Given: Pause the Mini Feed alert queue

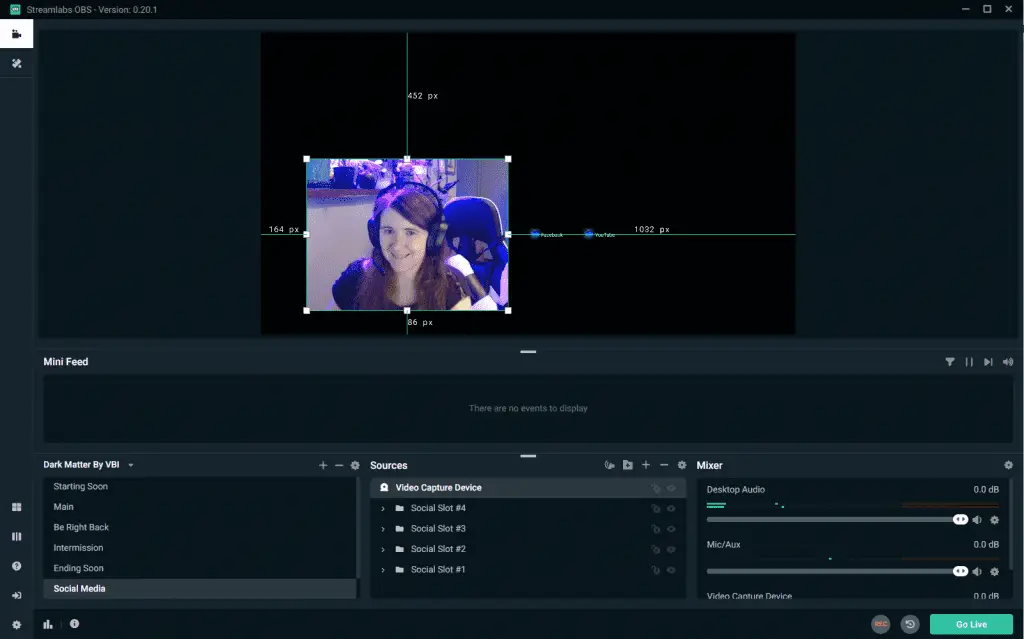Looking at the screenshot, I should click(x=969, y=362).
